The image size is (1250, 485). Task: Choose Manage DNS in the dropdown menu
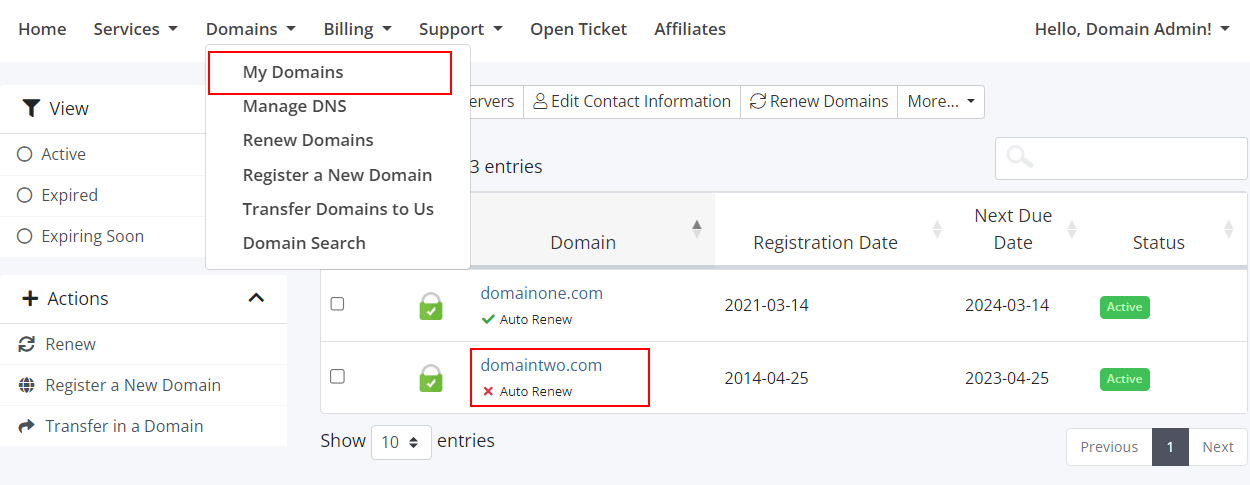294,106
